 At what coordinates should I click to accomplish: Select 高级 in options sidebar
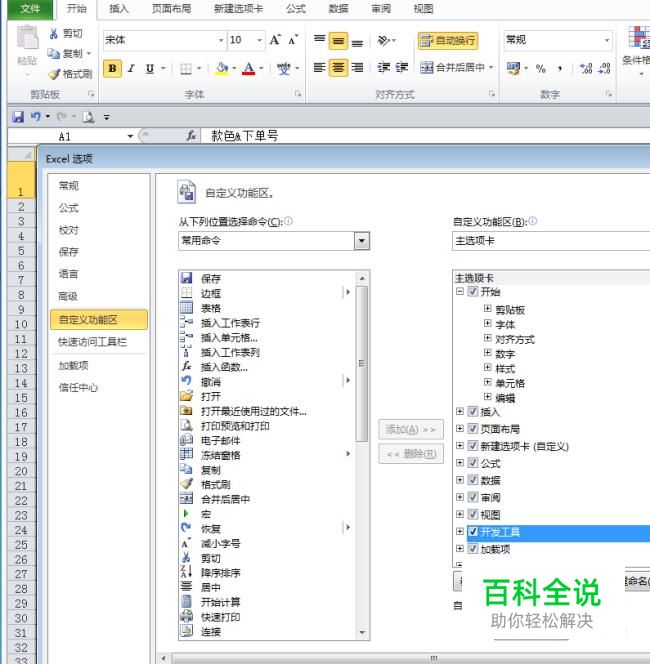[x=68, y=296]
